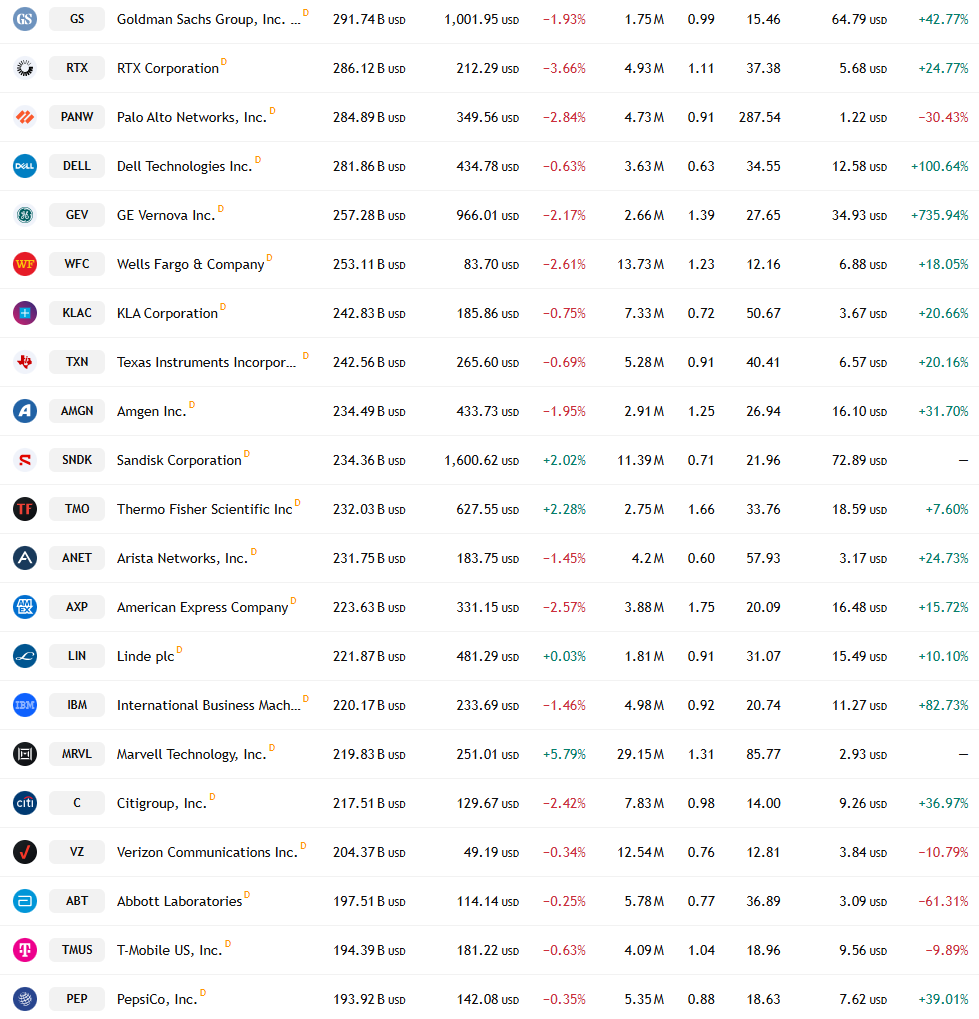Open the GS ticker symbol
This screenshot has width=979, height=1019.
click(x=77, y=19)
